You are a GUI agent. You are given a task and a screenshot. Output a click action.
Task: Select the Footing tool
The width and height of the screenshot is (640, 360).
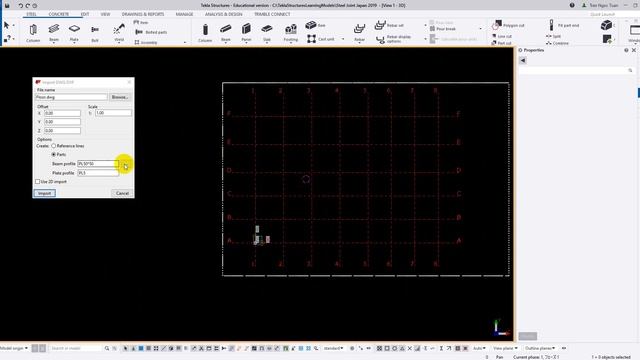point(291,32)
